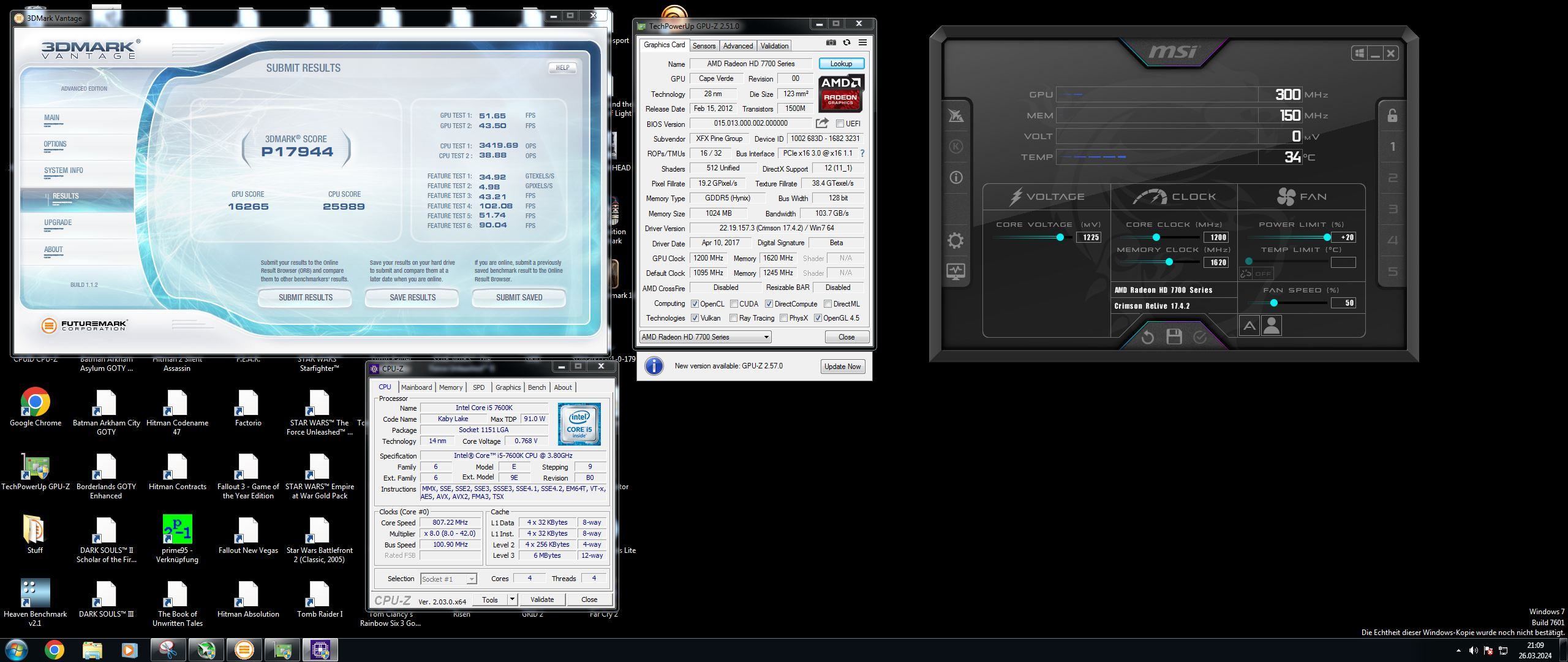Click the Lookup button in GPU-Z
The image size is (1568, 662).
(x=841, y=64)
